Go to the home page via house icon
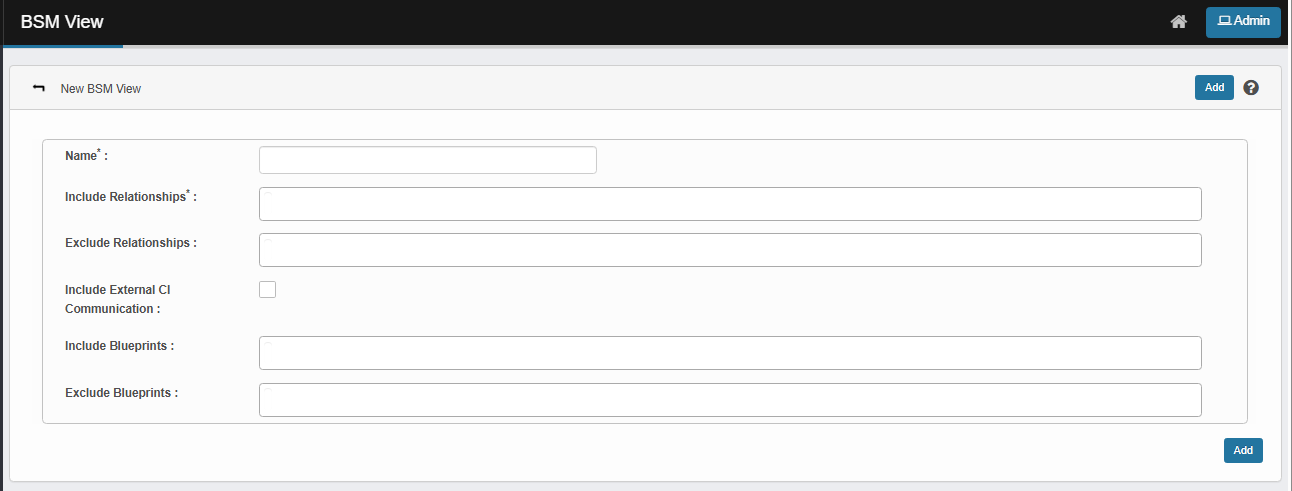 pos(1178,22)
